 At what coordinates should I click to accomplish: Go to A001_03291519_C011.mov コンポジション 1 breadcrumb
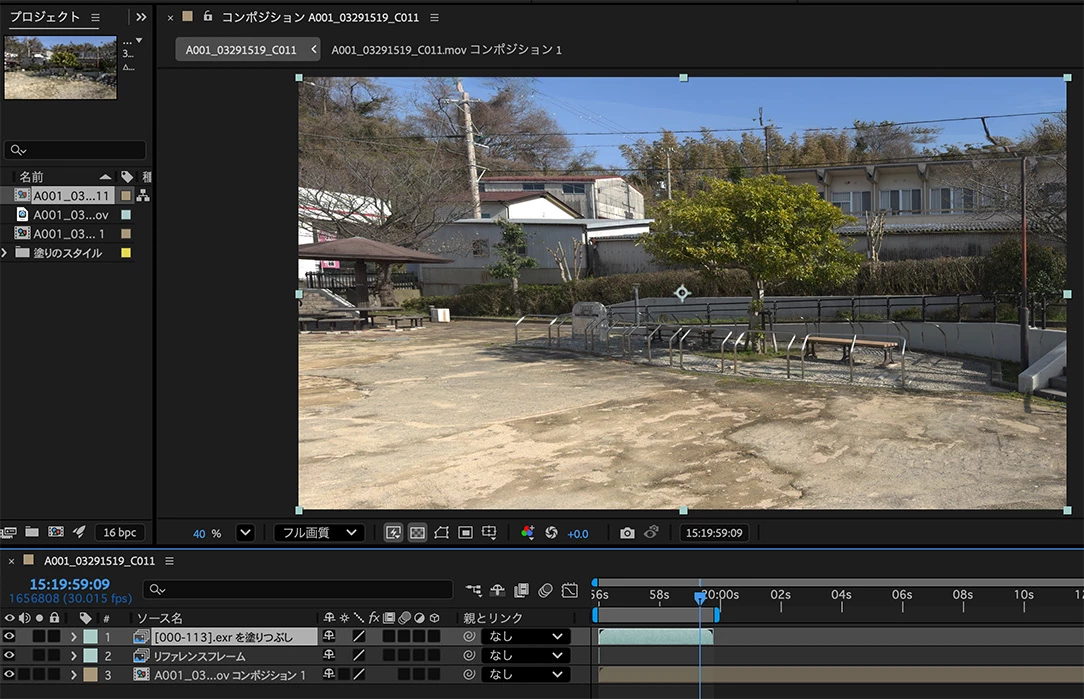point(447,50)
